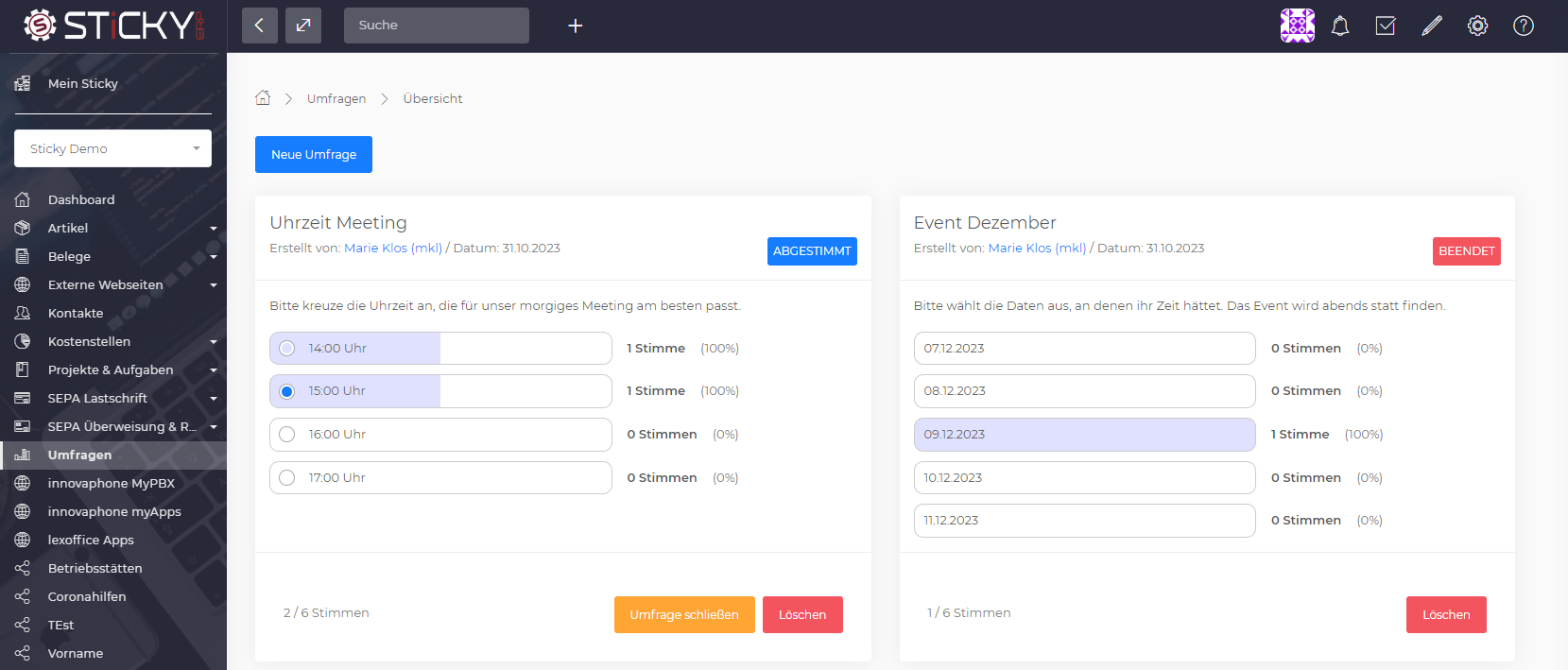Select the 15:00 Uhr radio button
This screenshot has height=670, width=1568.
pos(287,391)
